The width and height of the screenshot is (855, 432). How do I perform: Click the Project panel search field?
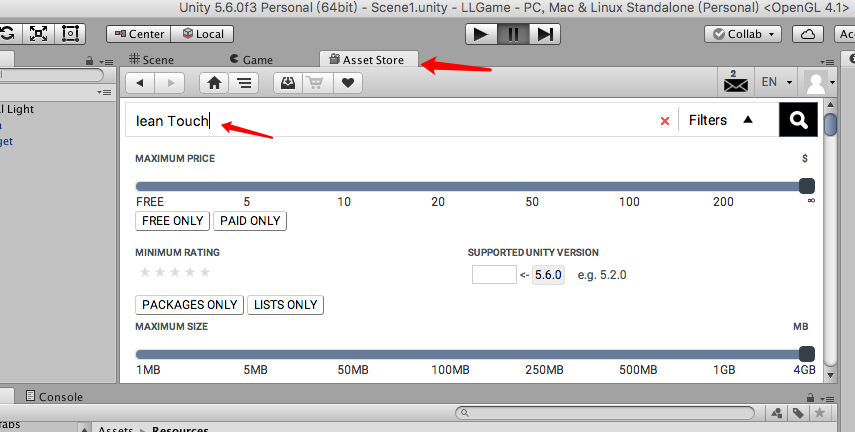click(605, 413)
